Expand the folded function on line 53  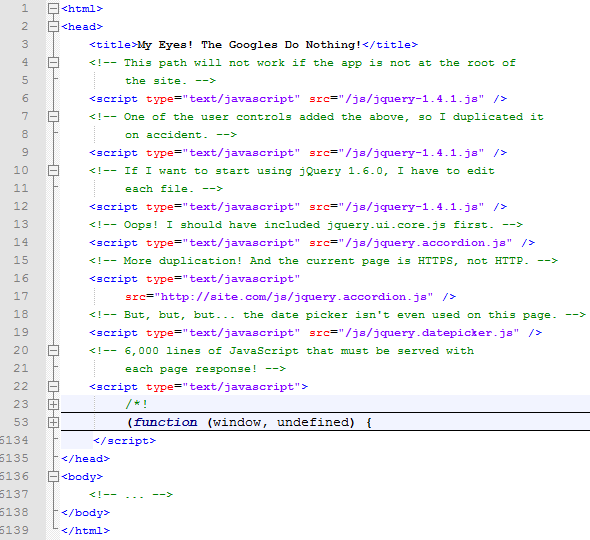pos(53,423)
